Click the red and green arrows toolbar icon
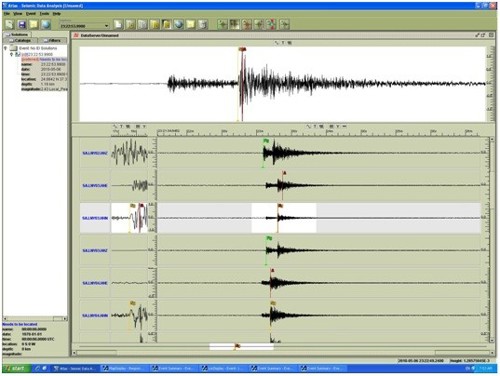Viewport: 500px width, 376px height. click(271, 24)
